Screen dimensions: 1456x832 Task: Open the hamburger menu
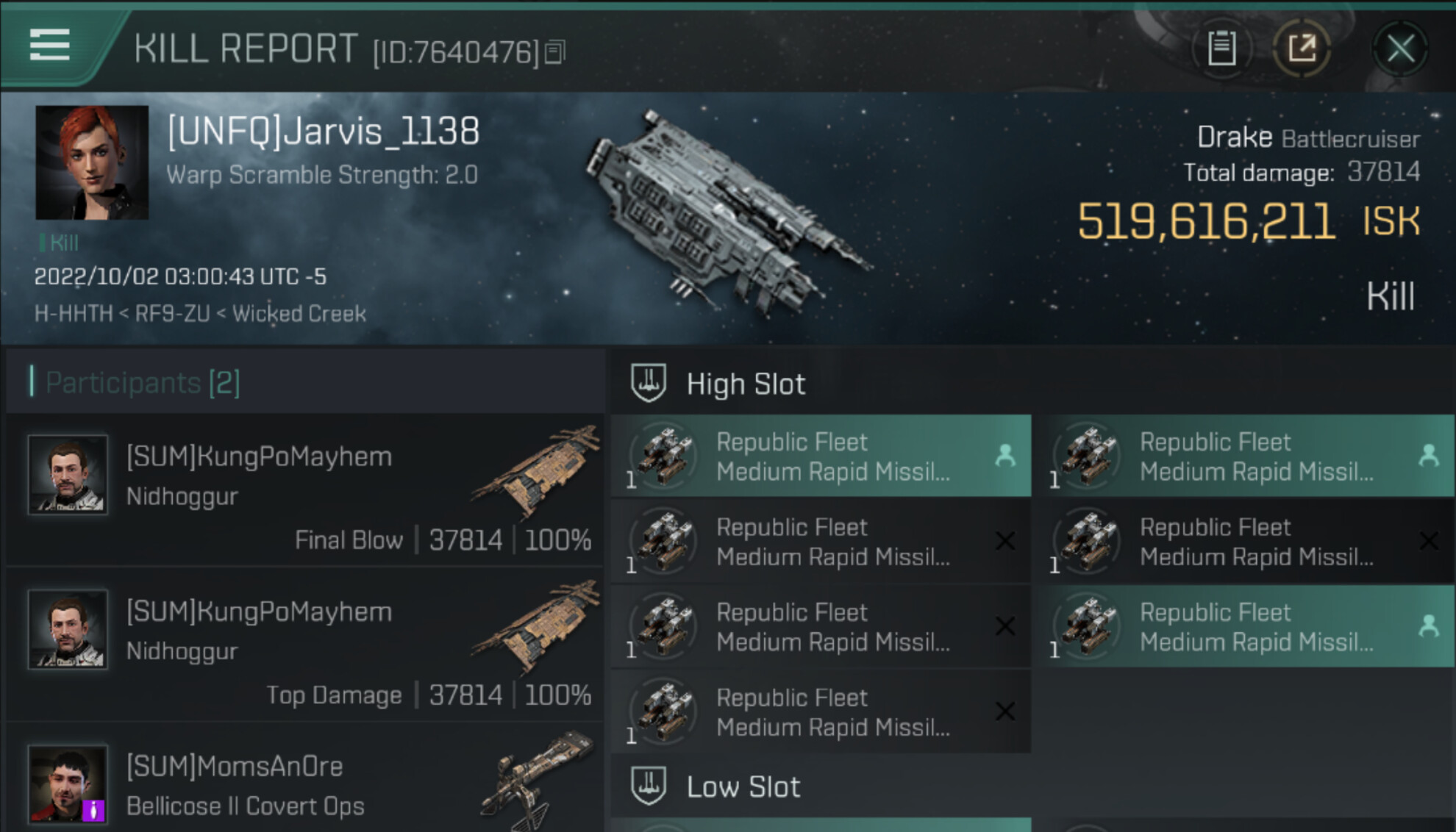point(50,46)
